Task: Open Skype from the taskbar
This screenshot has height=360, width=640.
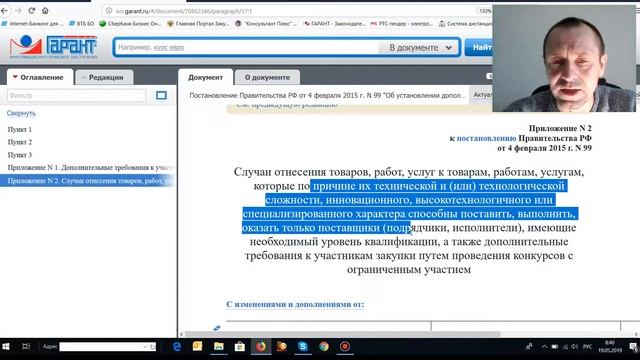Action: (x=303, y=347)
